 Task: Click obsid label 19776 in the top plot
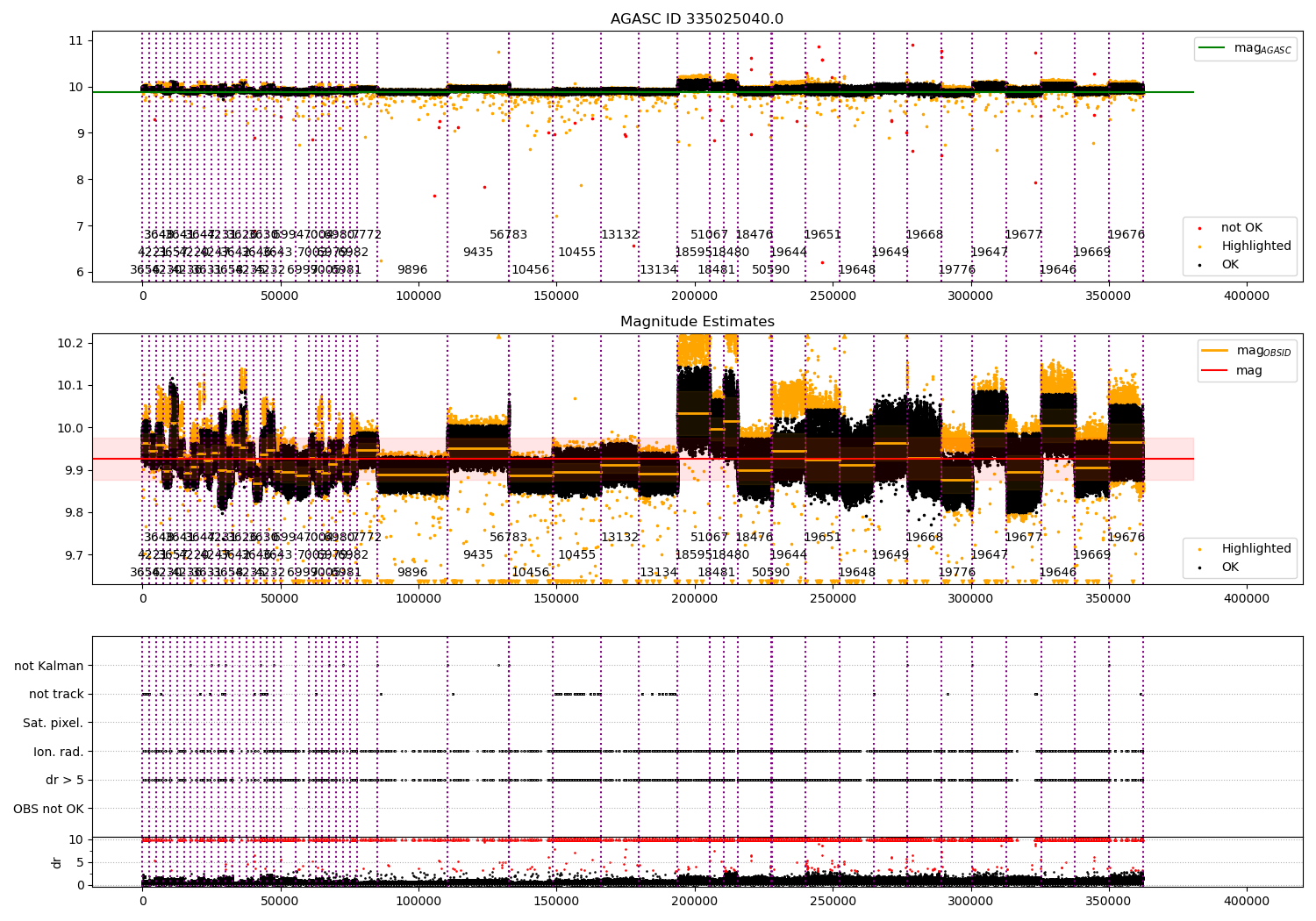click(x=957, y=270)
